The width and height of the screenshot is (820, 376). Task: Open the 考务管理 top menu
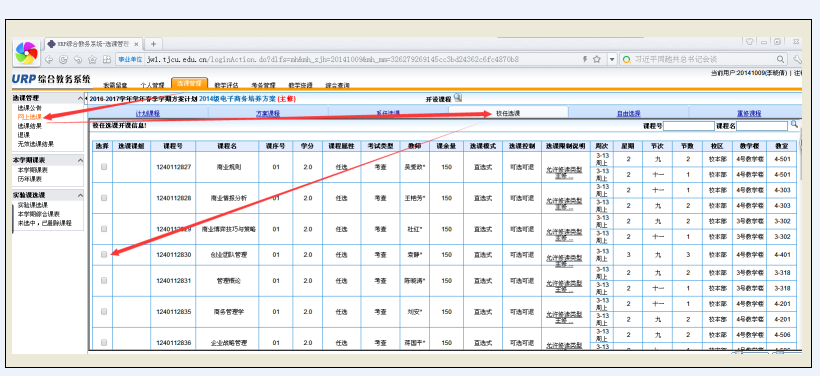point(263,84)
